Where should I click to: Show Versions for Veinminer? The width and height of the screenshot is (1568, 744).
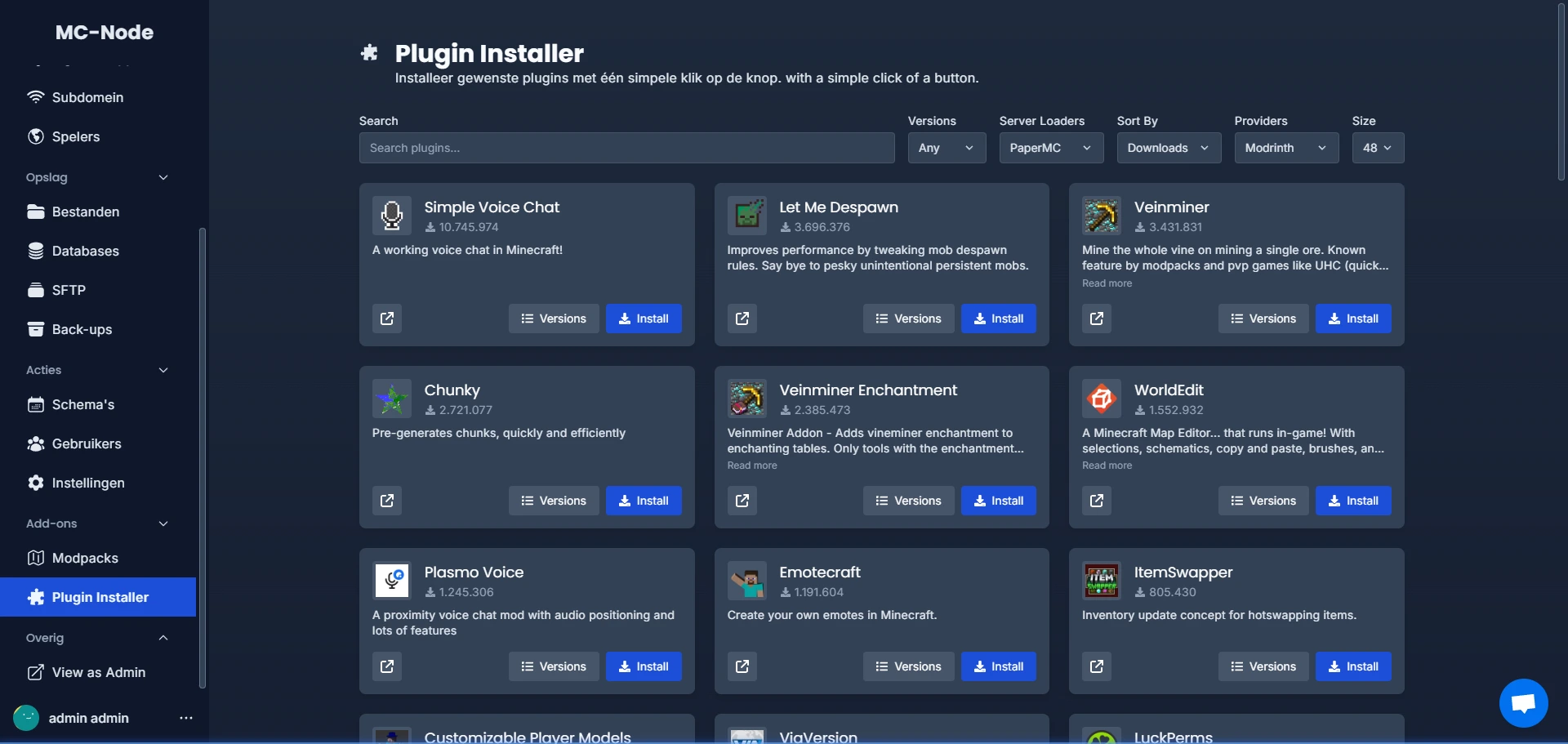[1263, 319]
